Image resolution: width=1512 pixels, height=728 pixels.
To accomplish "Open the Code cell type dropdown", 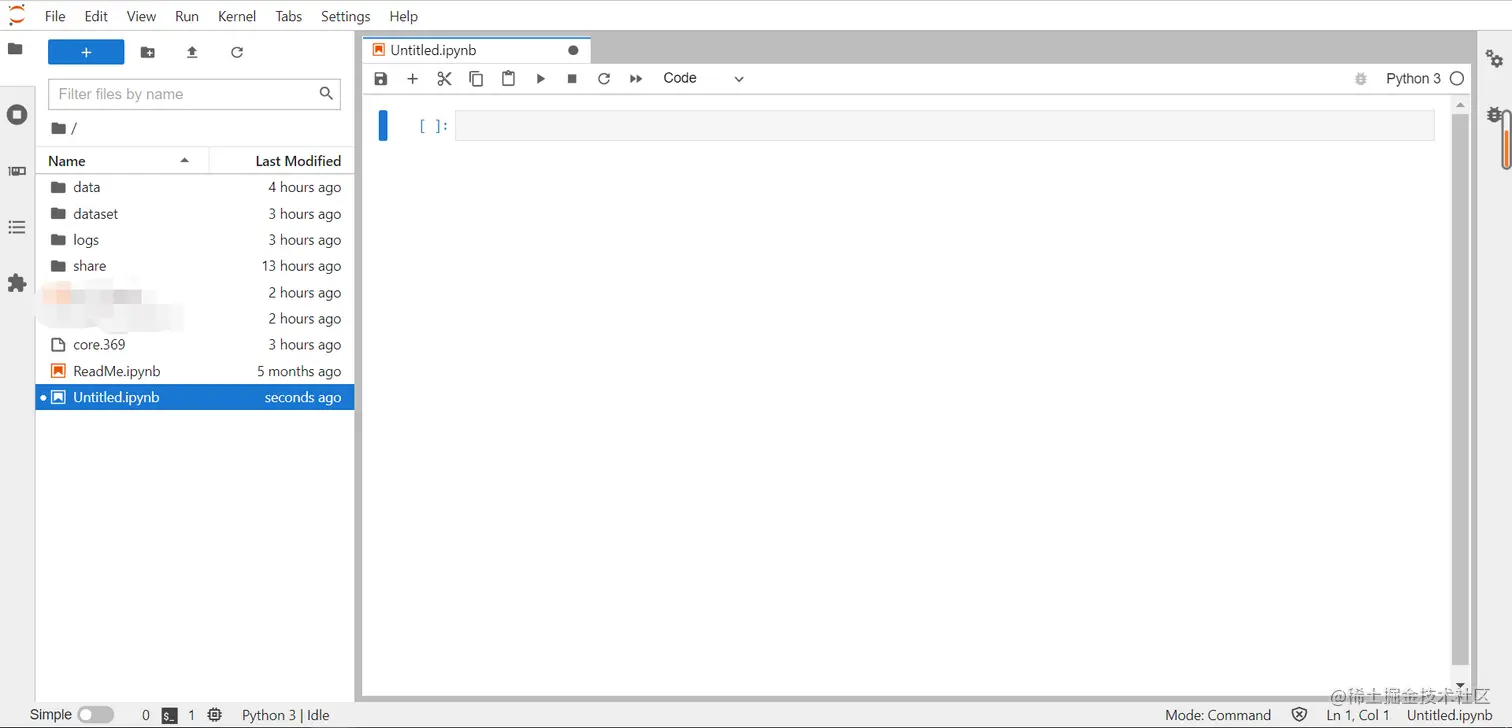I will click(704, 78).
